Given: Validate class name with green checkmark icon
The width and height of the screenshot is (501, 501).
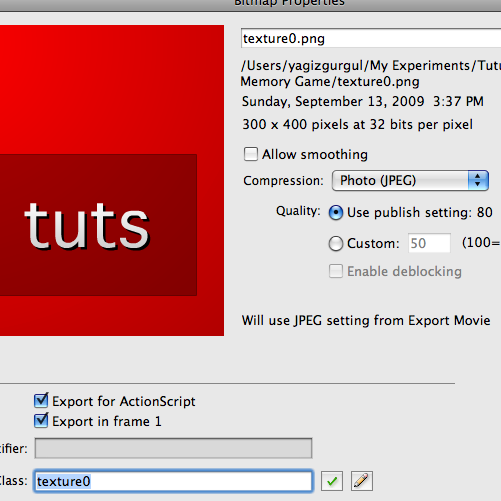Looking at the screenshot, I should click(x=332, y=481).
